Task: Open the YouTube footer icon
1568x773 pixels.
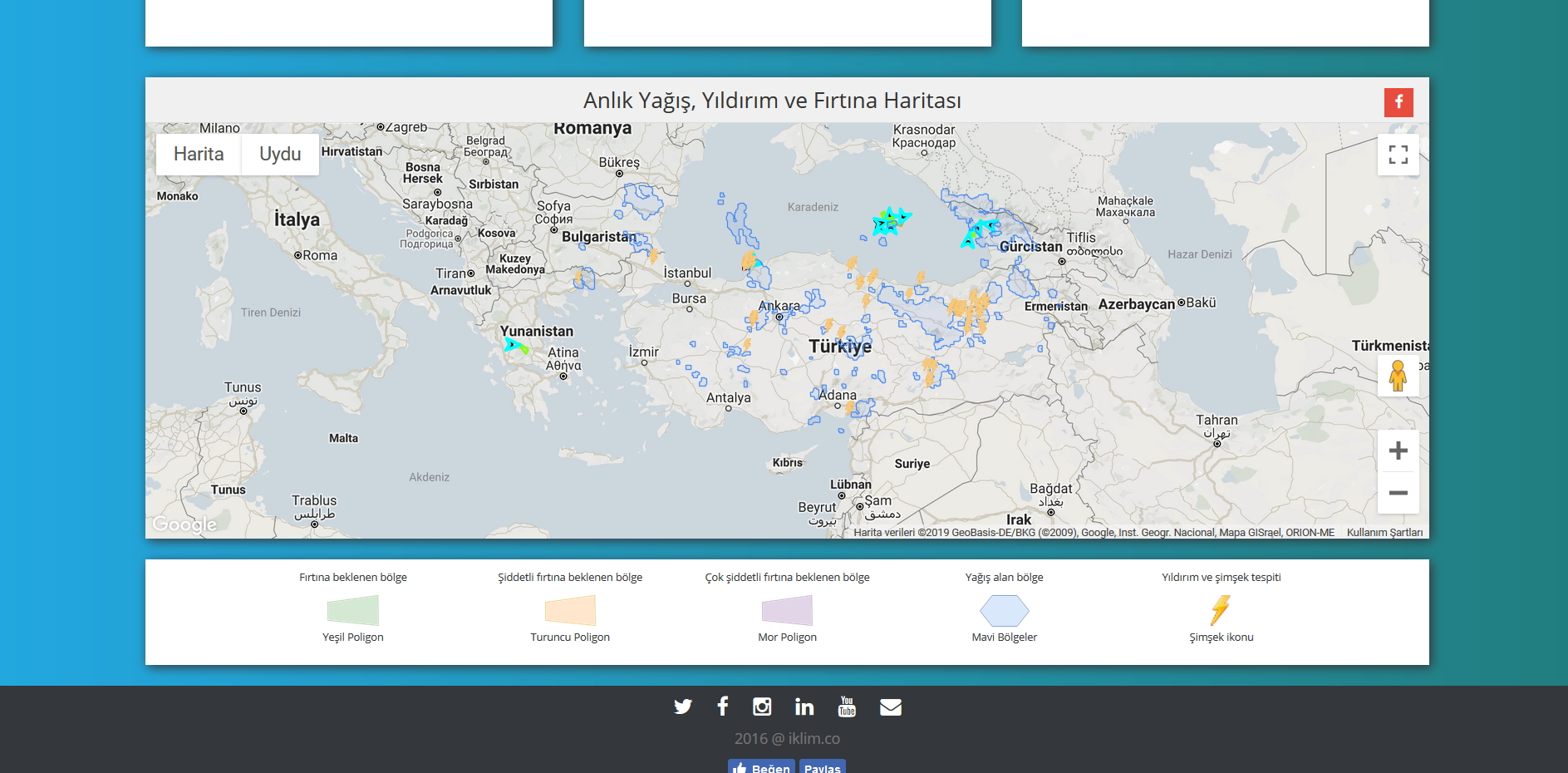Action: click(847, 707)
